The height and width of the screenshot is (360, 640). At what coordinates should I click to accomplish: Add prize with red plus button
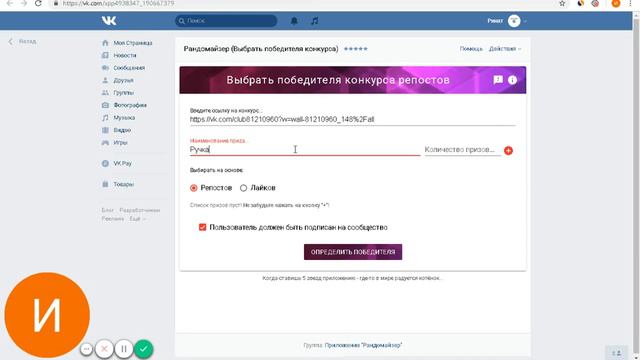click(x=508, y=151)
